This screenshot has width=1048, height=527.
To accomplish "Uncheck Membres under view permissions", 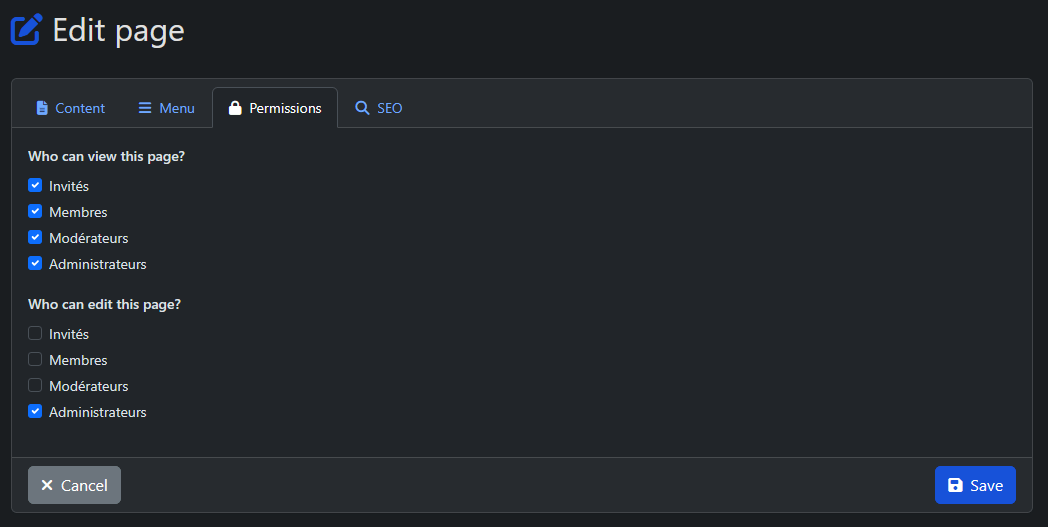I will (35, 211).
